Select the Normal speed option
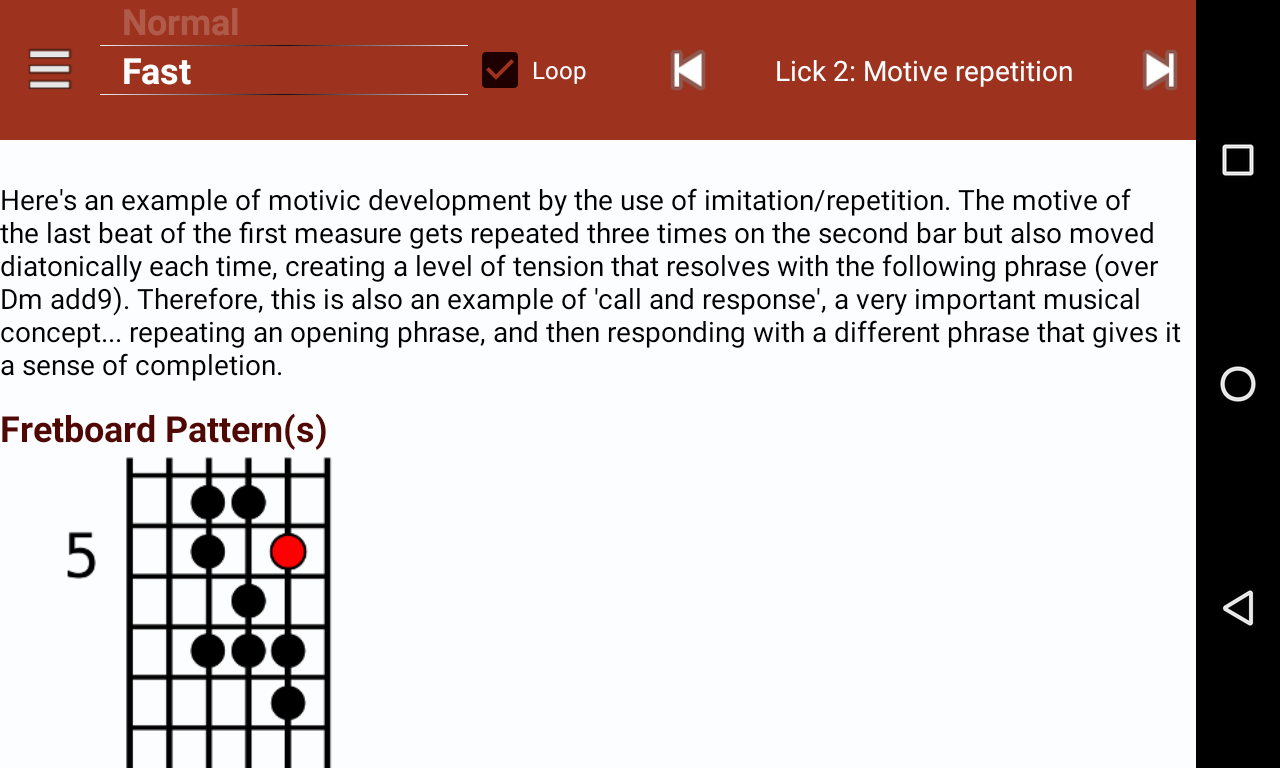1280x768 pixels. 180,22
